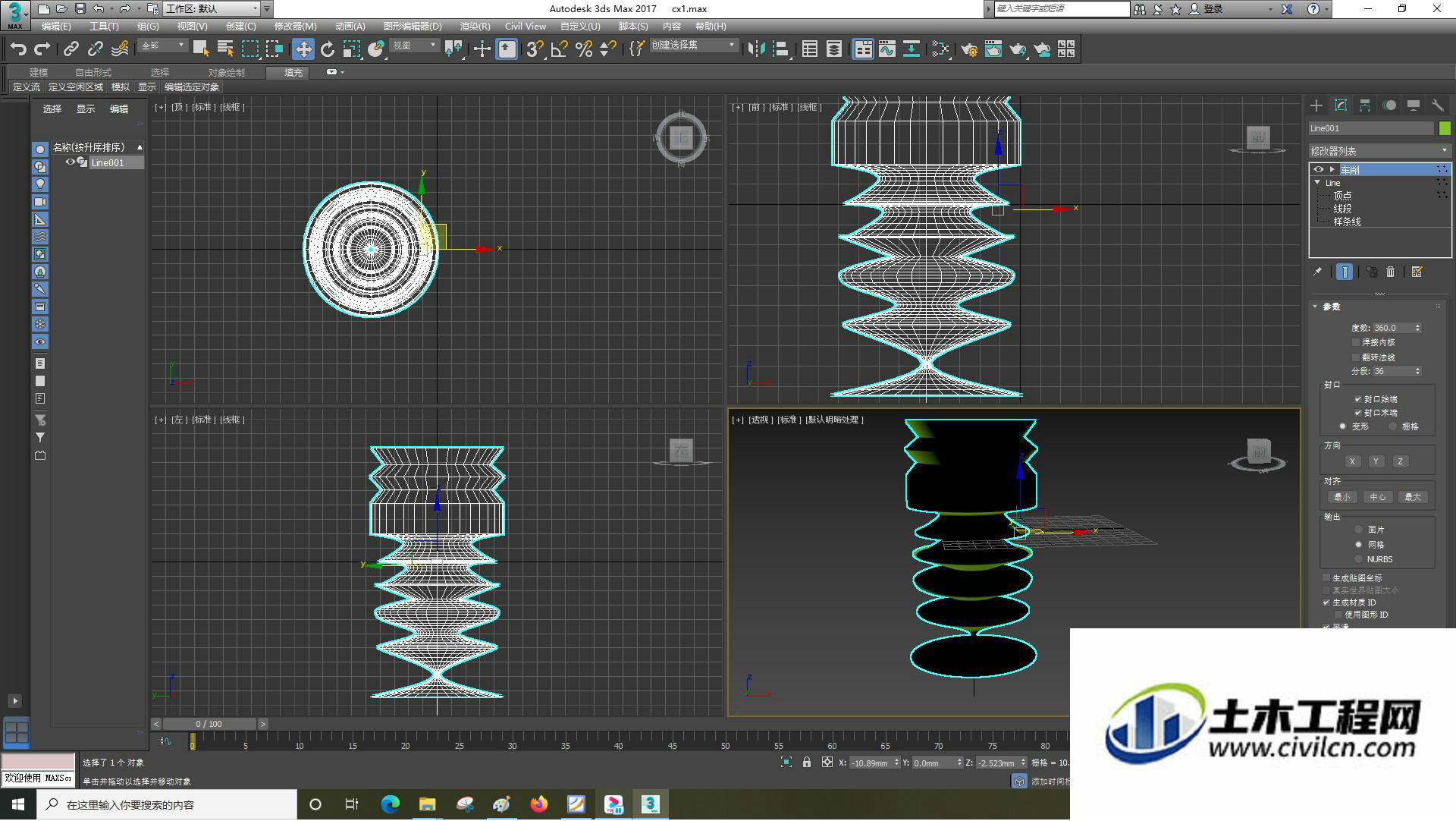
Task: Uncheck the Cap End checkbox
Action: (1357, 413)
